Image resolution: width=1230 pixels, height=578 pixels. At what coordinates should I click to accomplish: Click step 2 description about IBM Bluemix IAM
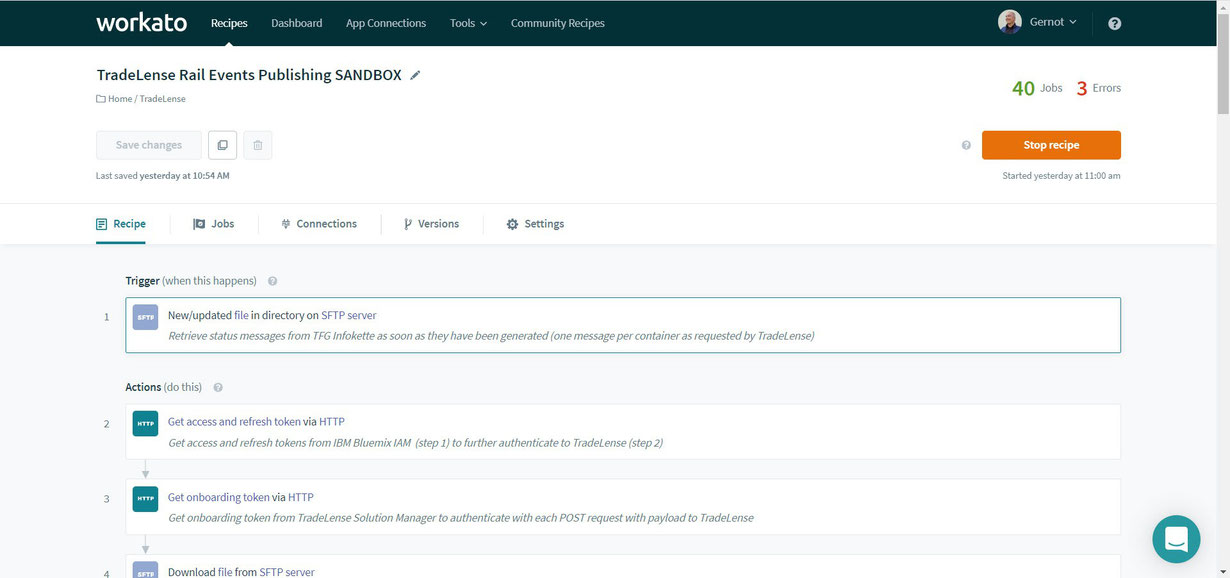pyautogui.click(x=416, y=443)
